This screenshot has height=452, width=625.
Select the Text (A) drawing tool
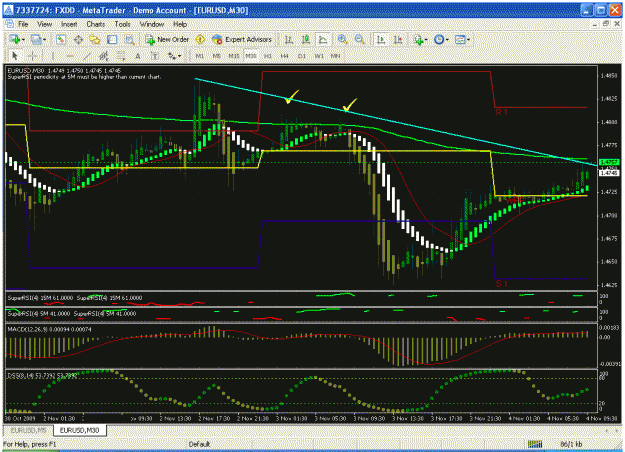(138, 56)
